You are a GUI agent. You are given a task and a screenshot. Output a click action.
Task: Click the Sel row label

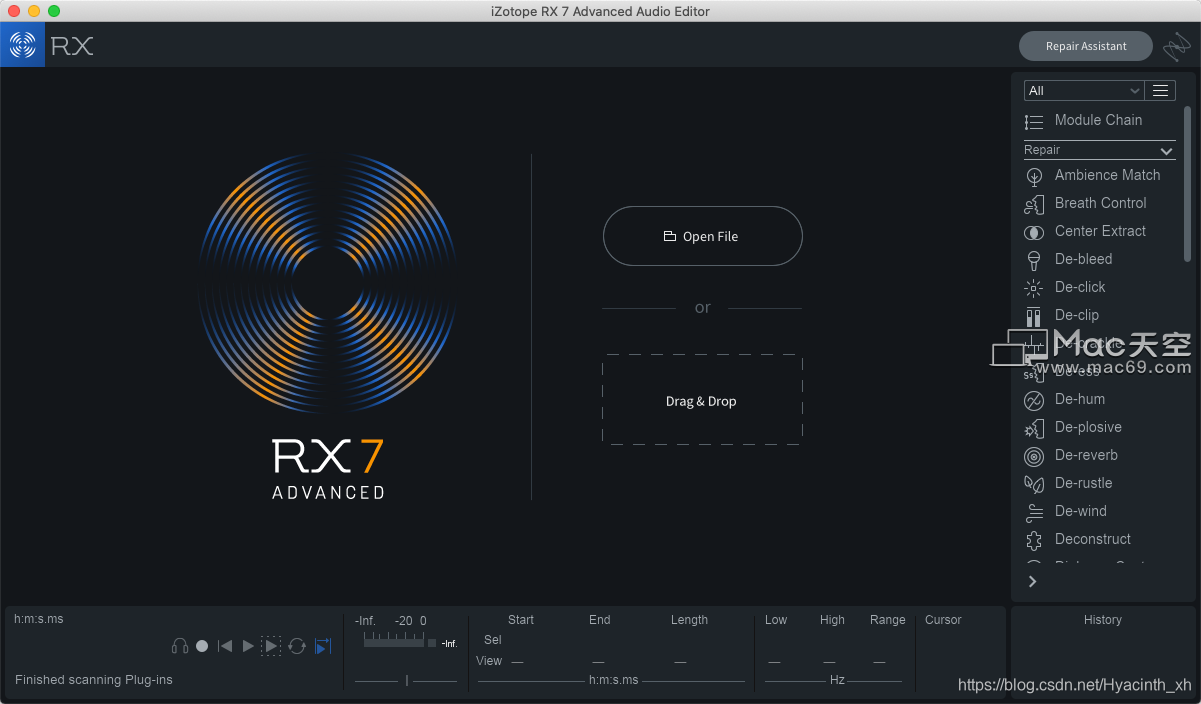click(493, 640)
